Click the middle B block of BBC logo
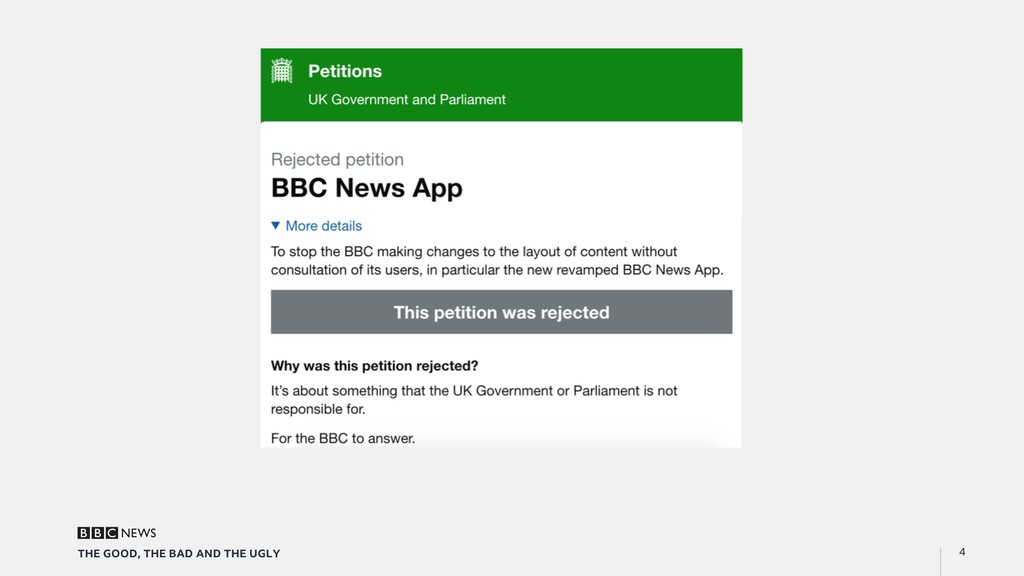 tap(98, 533)
